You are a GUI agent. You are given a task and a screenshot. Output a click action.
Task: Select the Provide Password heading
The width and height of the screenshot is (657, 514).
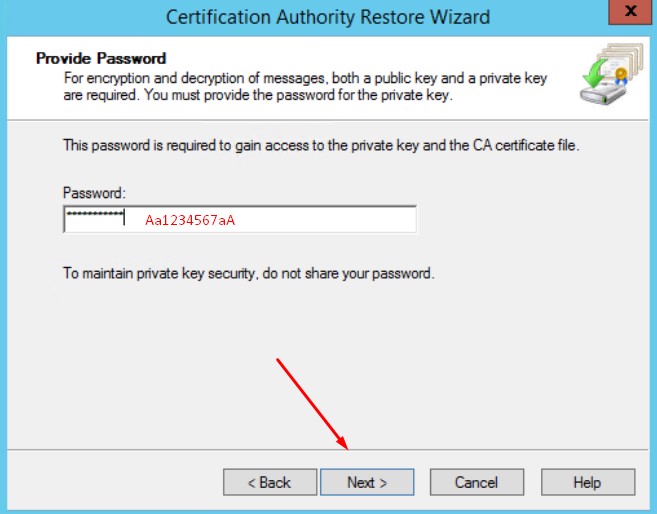(x=101, y=59)
